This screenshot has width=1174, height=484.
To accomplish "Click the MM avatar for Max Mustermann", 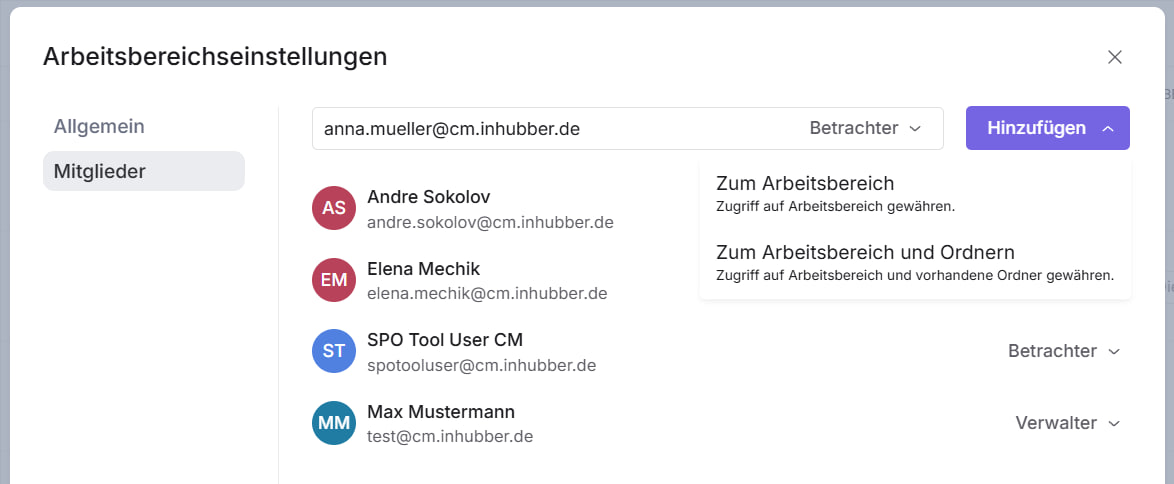I will (334, 424).
